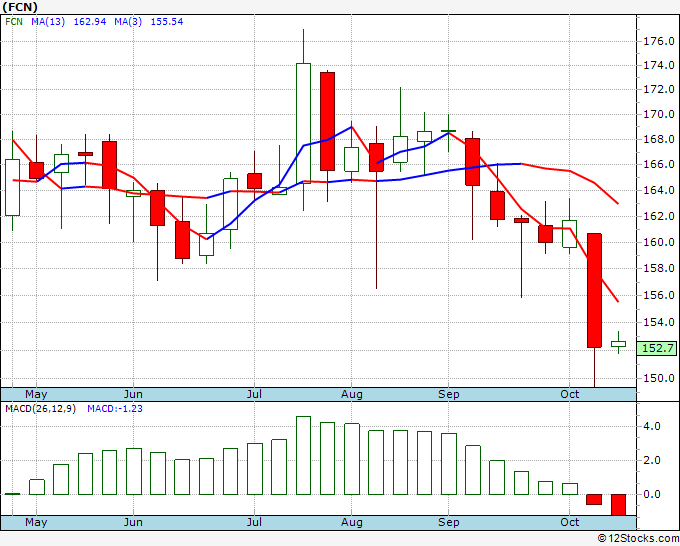The width and height of the screenshot is (680, 546).
Task: Click the 155.54 moving average value
Action: (x=167, y=22)
